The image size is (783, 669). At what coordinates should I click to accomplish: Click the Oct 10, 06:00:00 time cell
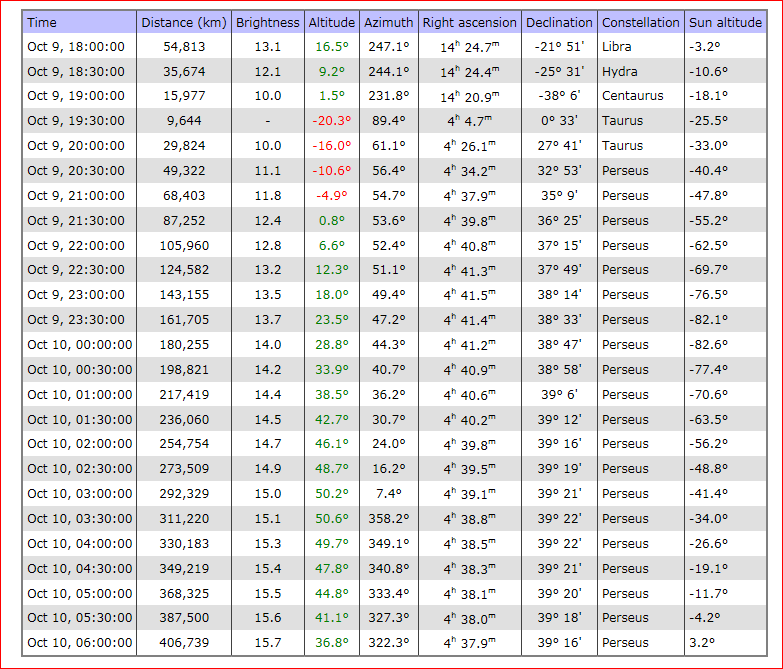click(x=80, y=642)
